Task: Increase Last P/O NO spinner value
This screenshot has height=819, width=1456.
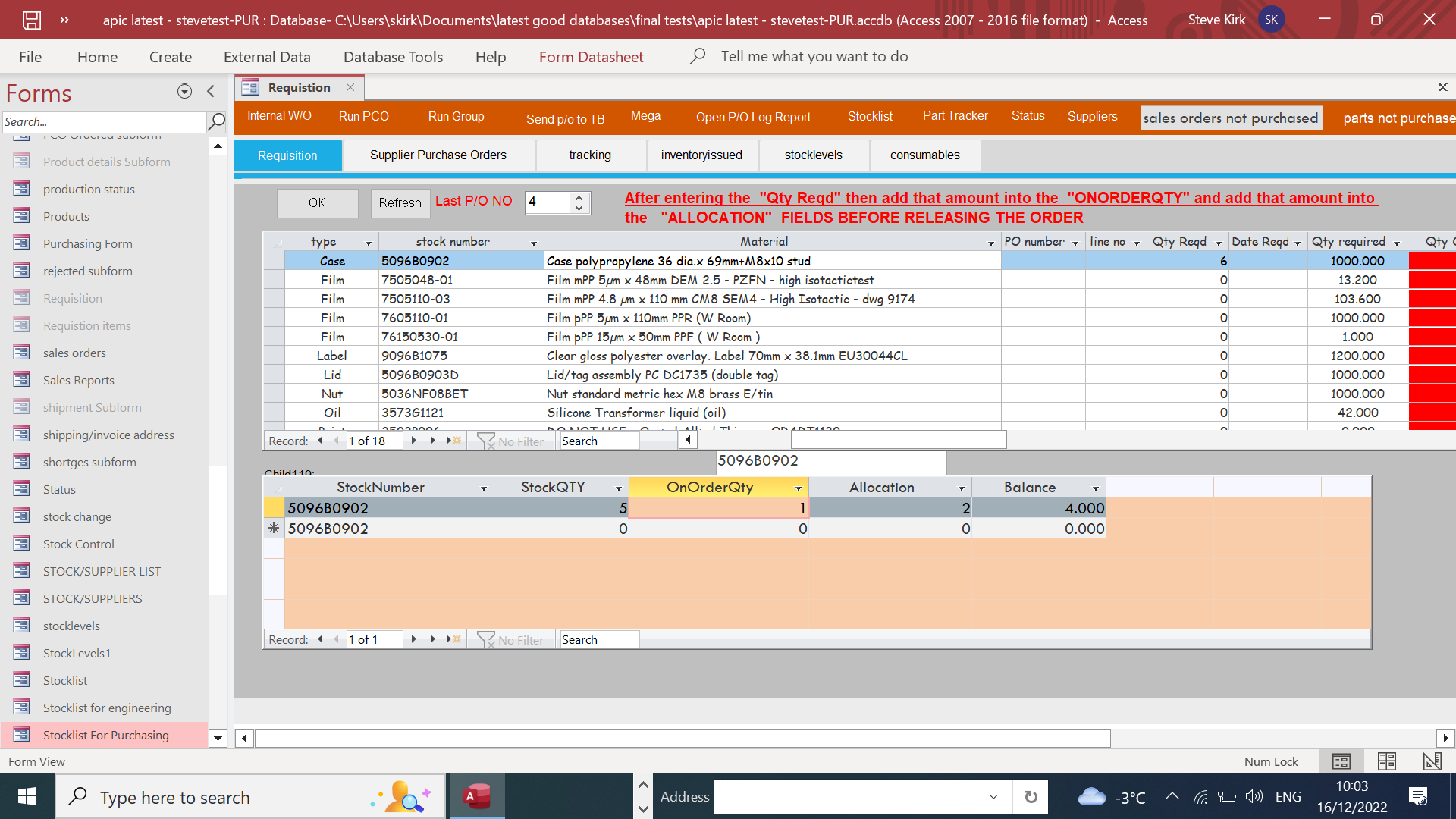Action: (x=579, y=197)
